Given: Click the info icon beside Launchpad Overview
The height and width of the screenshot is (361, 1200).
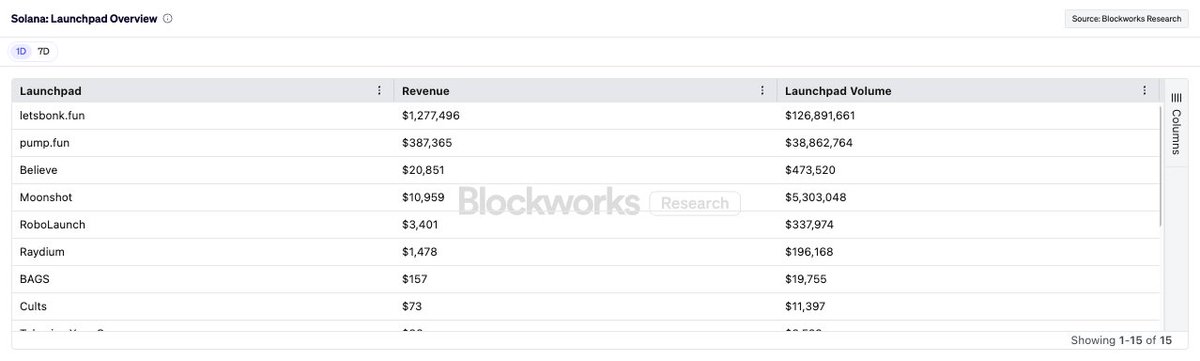Looking at the screenshot, I should pos(167,18).
